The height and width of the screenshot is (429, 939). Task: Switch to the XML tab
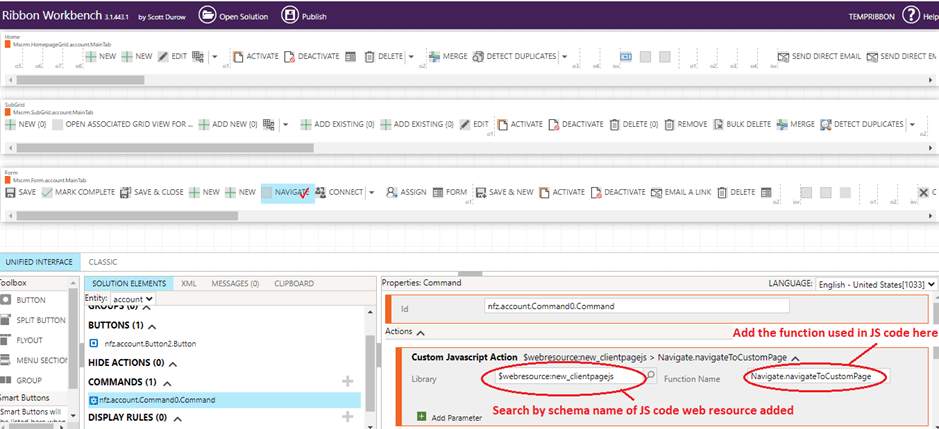click(x=188, y=284)
